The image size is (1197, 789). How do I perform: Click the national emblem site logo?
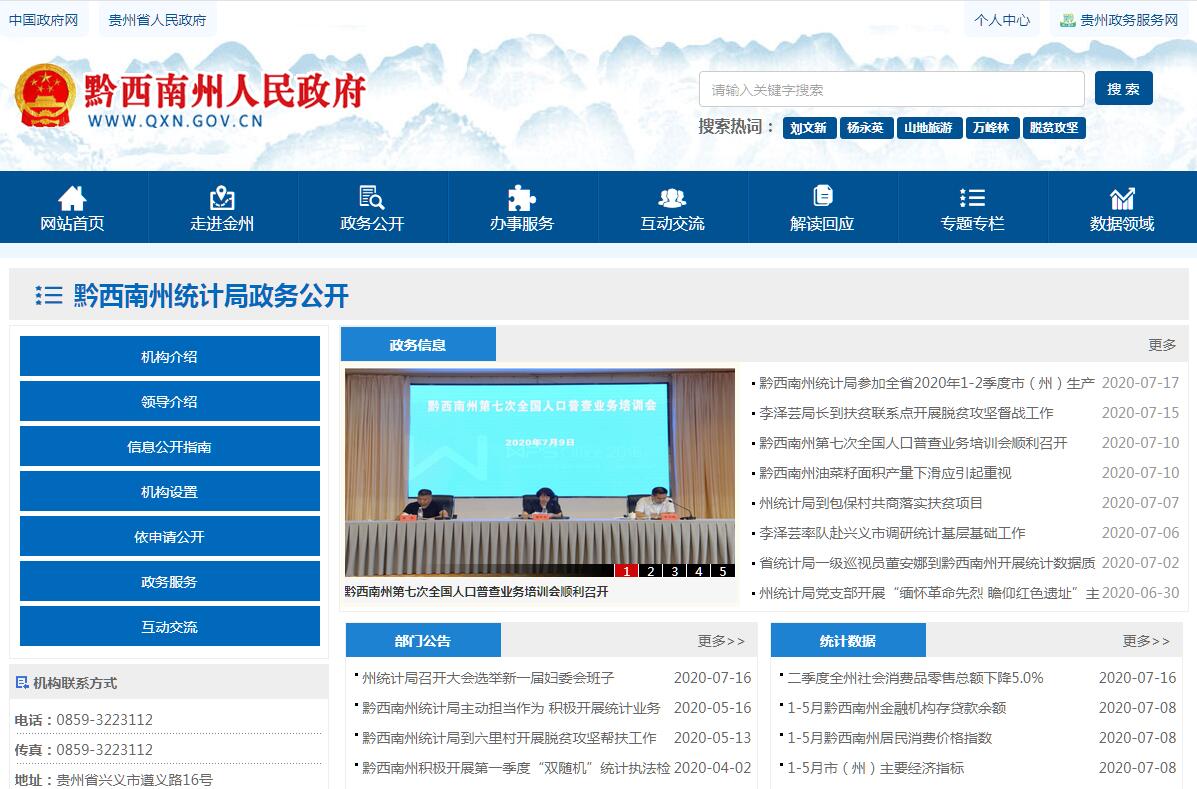coord(45,95)
